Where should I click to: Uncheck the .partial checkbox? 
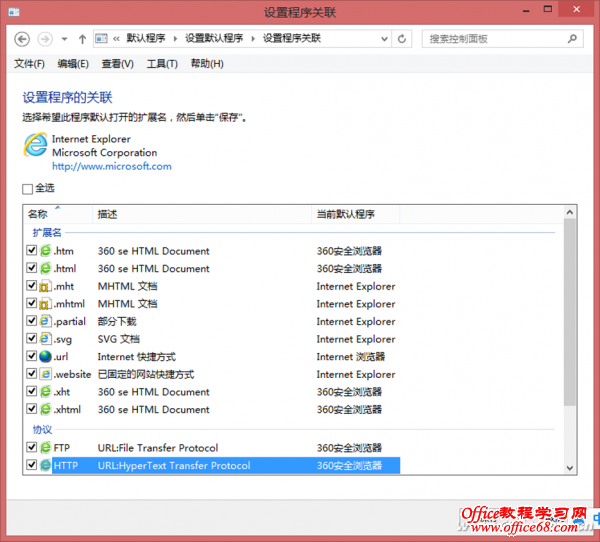click(x=32, y=320)
